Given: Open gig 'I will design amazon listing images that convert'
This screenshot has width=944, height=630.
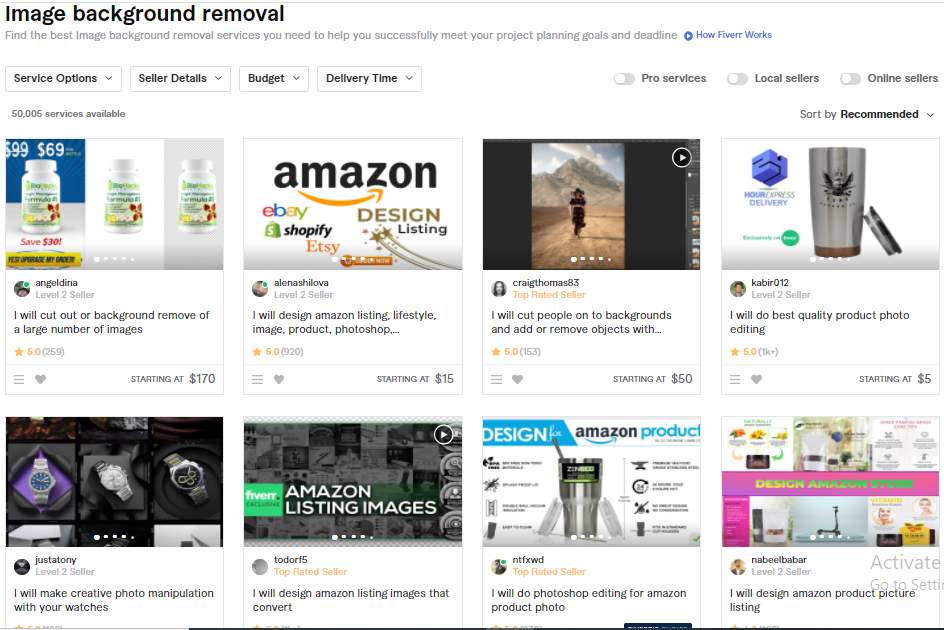Looking at the screenshot, I should coord(351,600).
